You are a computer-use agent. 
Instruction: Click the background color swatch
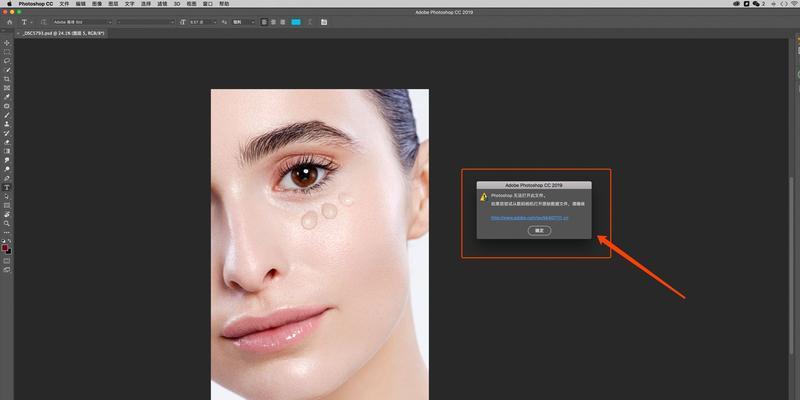coord(9,251)
